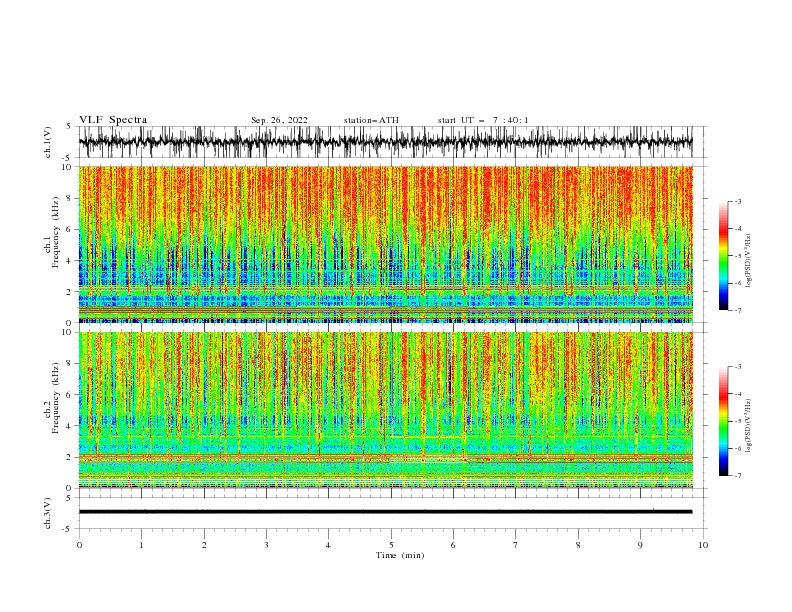Click the time axis tick label "0"

pyautogui.click(x=79, y=545)
